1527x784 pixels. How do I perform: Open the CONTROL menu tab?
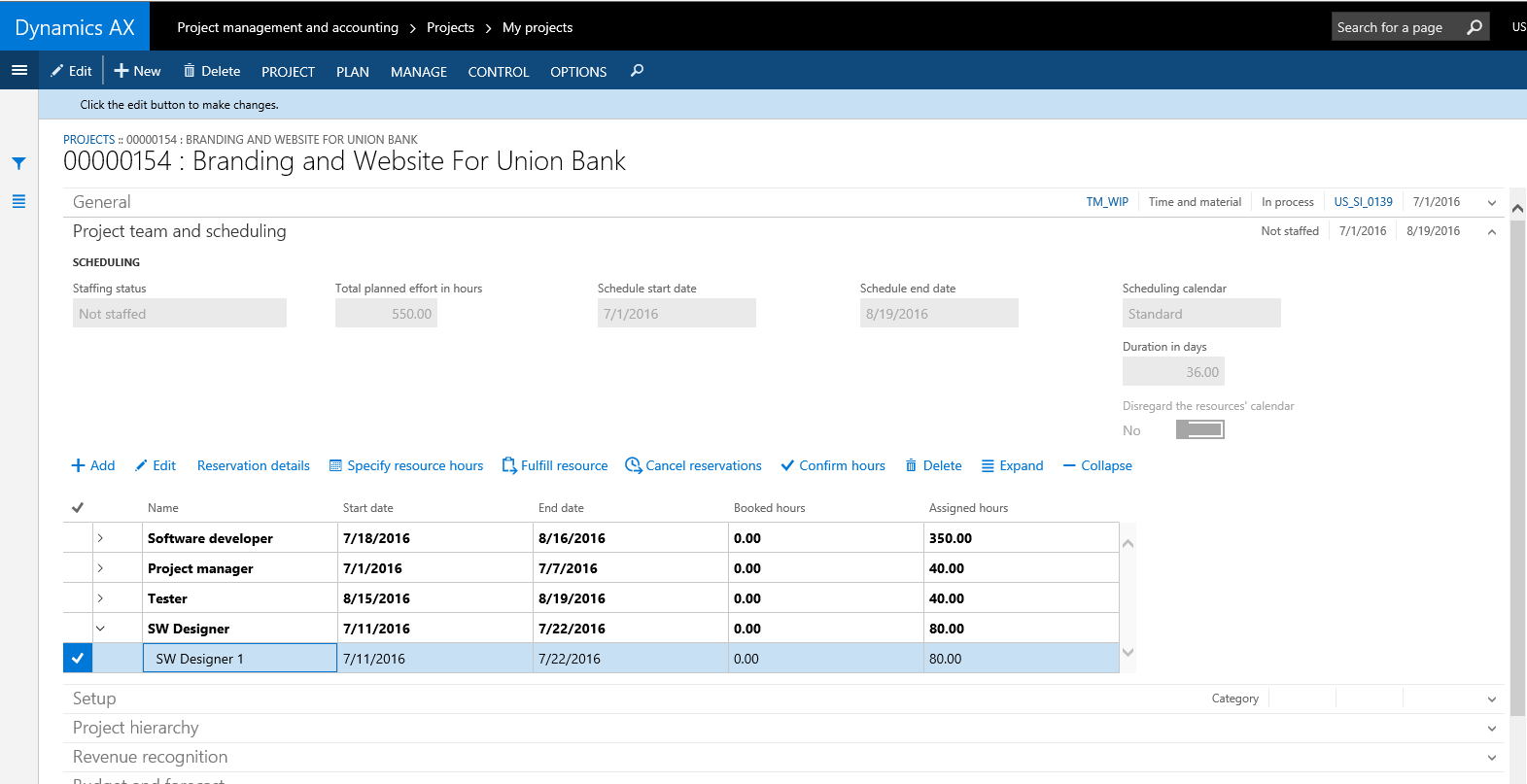click(x=498, y=71)
